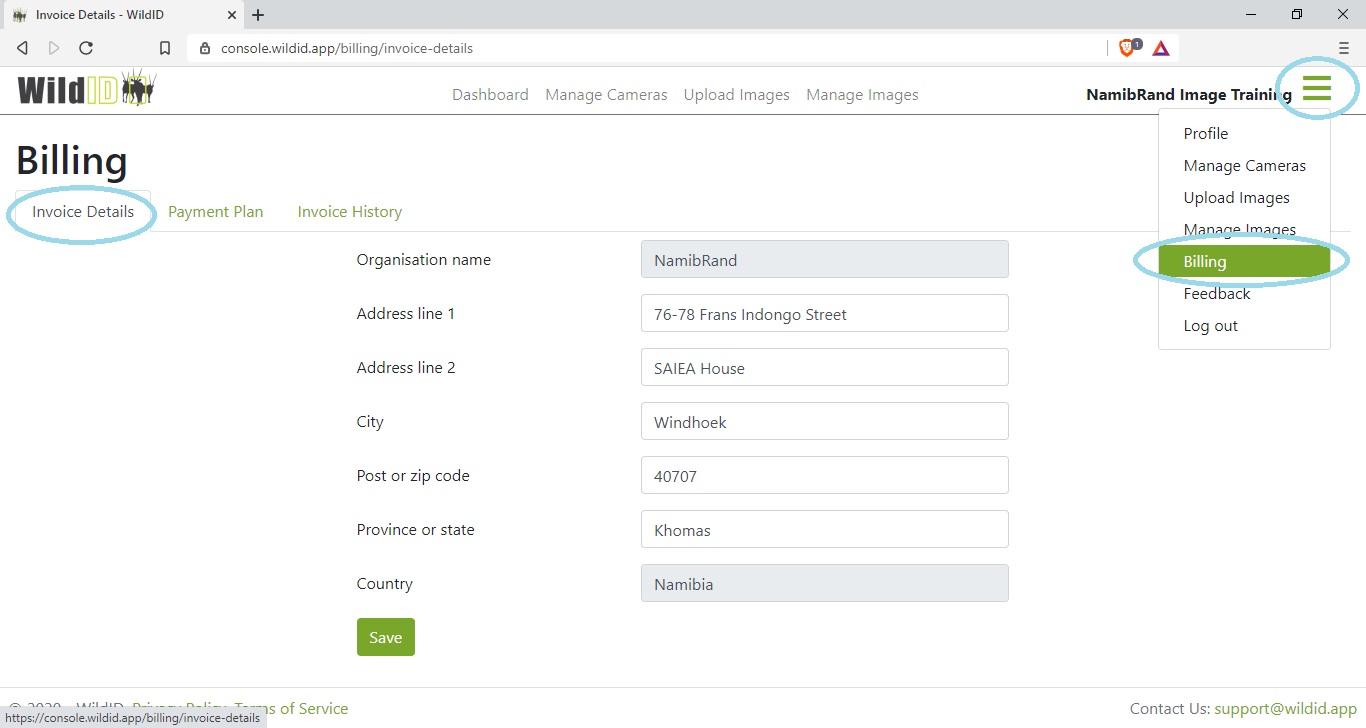
Task: Click the Country label
Action: click(x=385, y=584)
